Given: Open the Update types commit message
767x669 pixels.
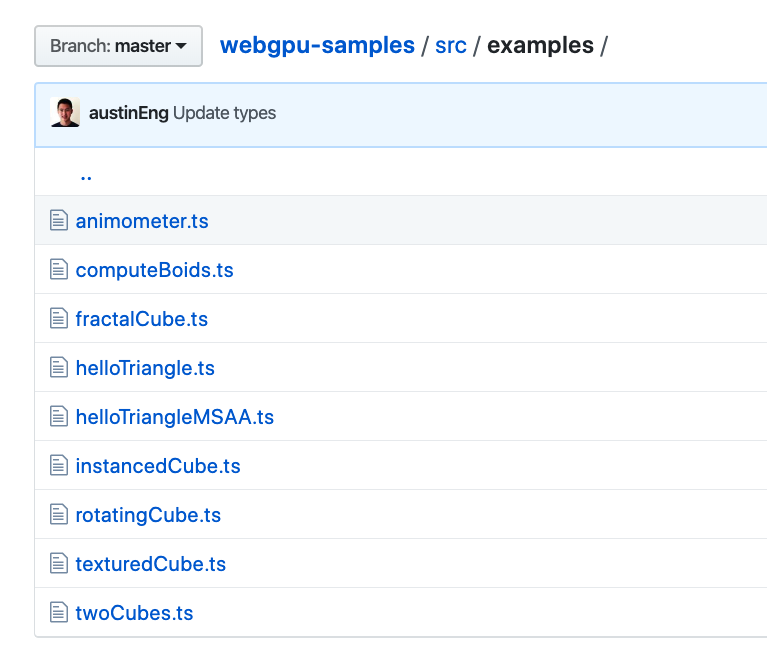Looking at the screenshot, I should point(225,113).
